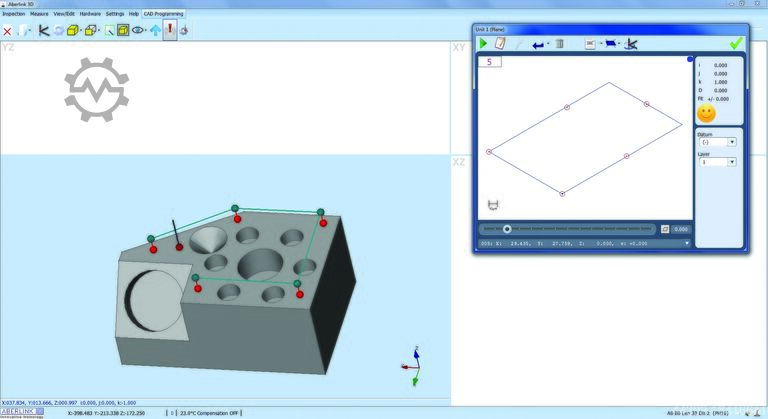Screen dimensions: 768x419
Task: Click the 0.000 value field beside slider
Action: pyautogui.click(x=680, y=229)
